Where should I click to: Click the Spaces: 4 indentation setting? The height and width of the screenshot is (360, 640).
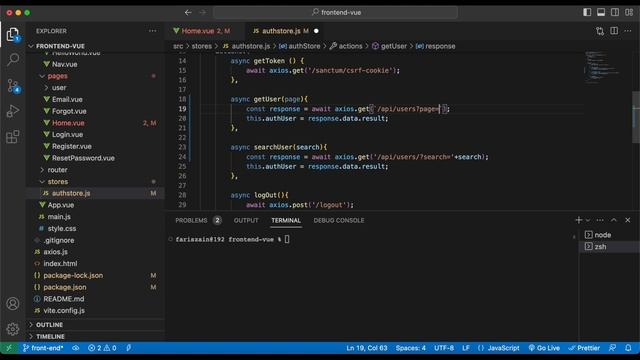tap(411, 348)
